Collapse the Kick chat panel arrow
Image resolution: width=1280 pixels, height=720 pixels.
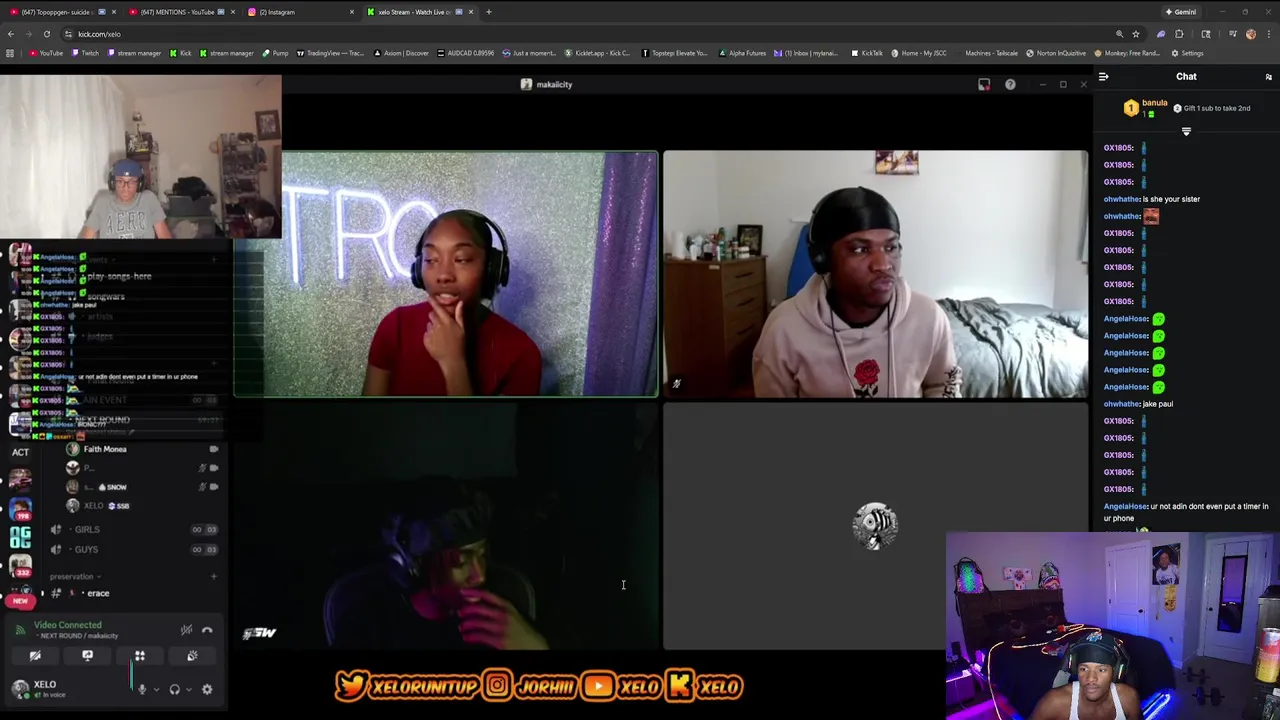1103,76
